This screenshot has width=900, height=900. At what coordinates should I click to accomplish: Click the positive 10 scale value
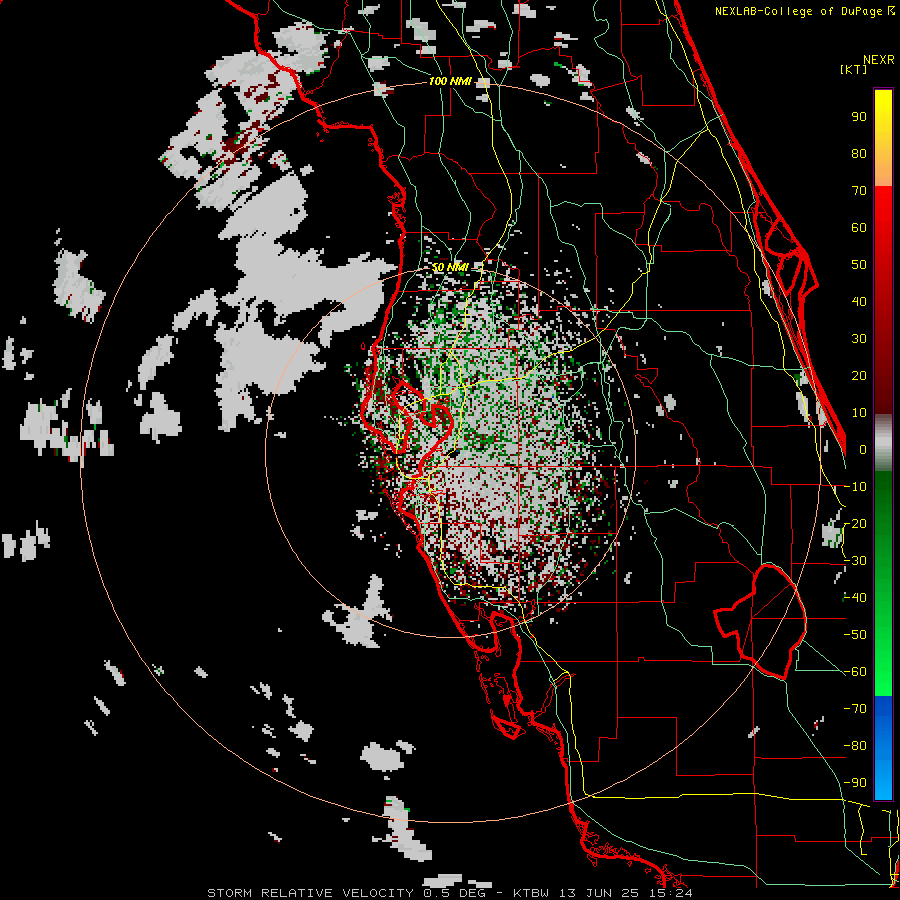click(859, 413)
